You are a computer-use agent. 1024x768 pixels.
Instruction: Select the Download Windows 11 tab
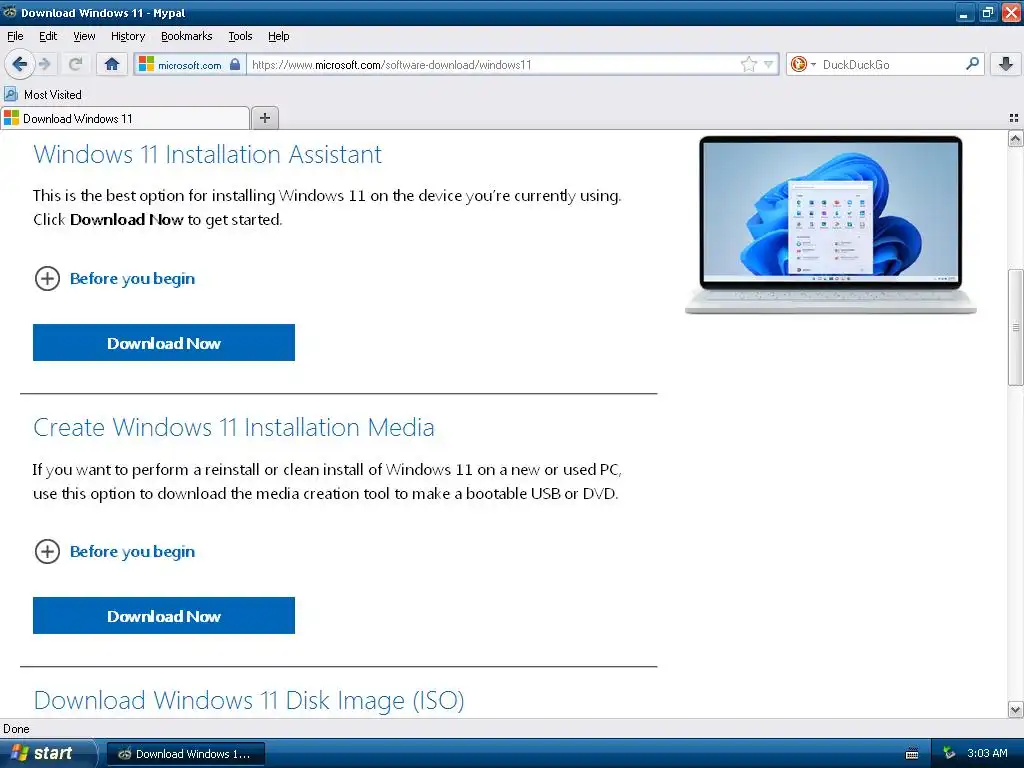pos(125,118)
